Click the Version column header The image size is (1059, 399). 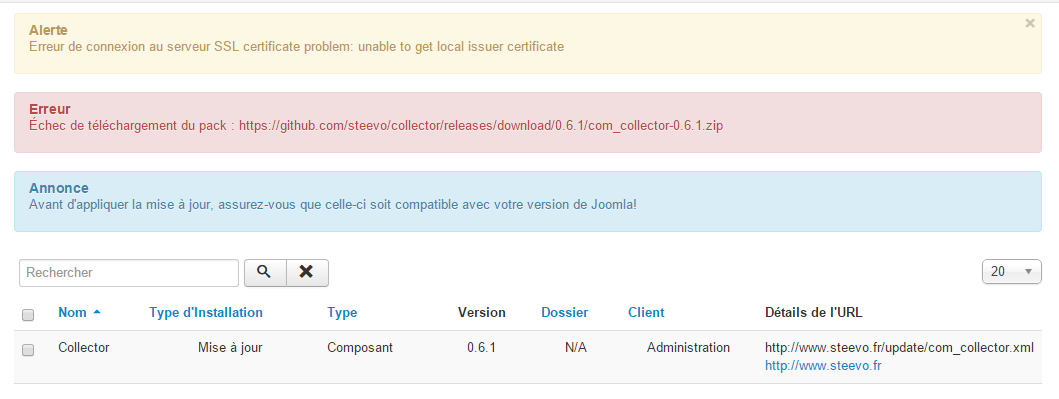coord(482,313)
